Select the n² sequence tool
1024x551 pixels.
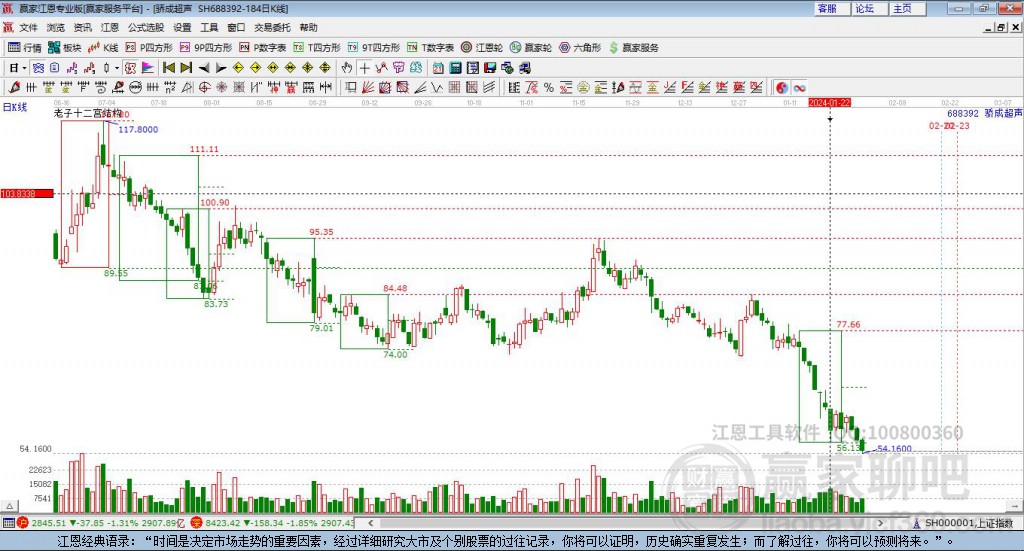coord(170,87)
